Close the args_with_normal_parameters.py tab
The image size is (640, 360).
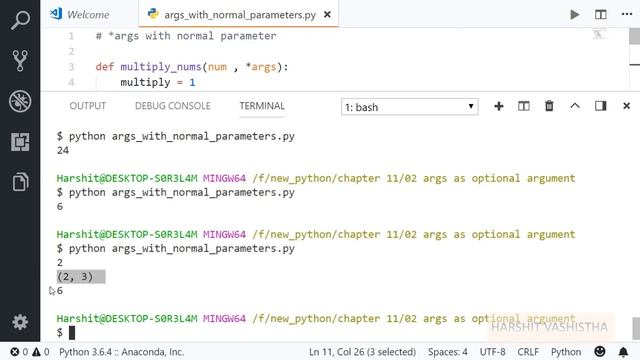point(327,15)
